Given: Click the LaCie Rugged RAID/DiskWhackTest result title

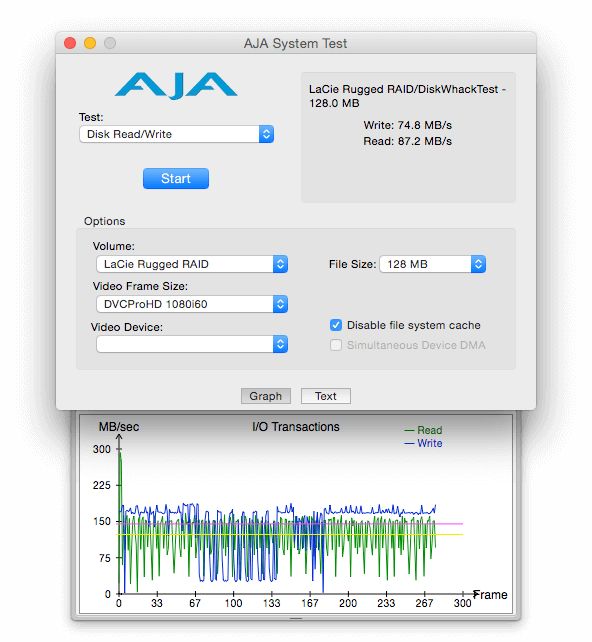Looking at the screenshot, I should point(407,96).
